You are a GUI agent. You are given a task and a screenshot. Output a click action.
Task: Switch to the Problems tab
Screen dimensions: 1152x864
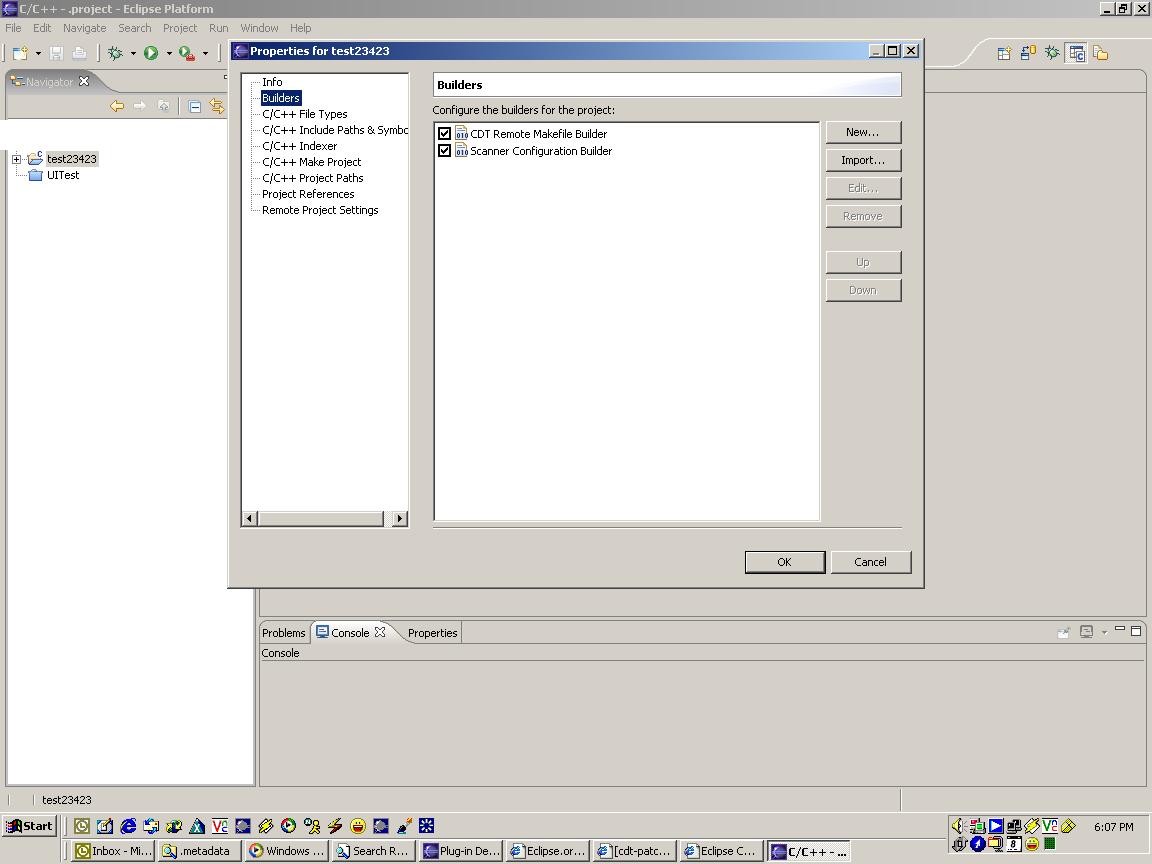tap(284, 633)
